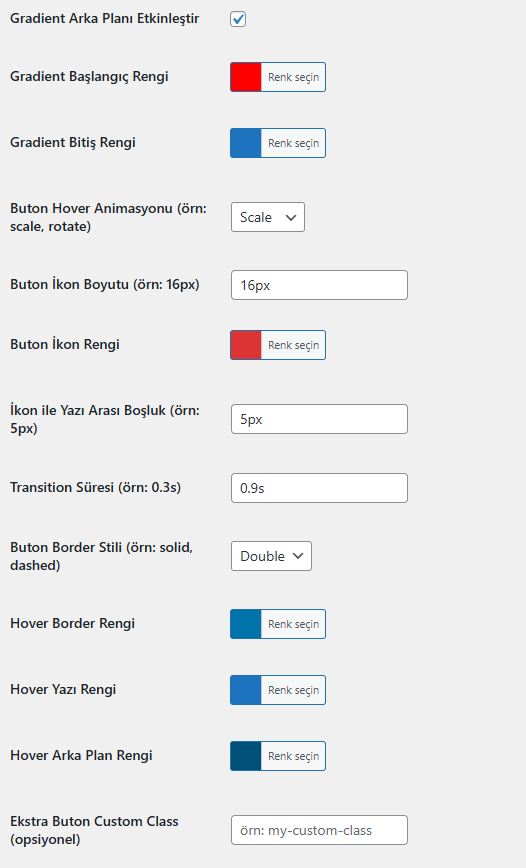Uncheck the Gradient Arka Planı Etkinleştir checkbox
Screen dimensions: 526x868
238,19
